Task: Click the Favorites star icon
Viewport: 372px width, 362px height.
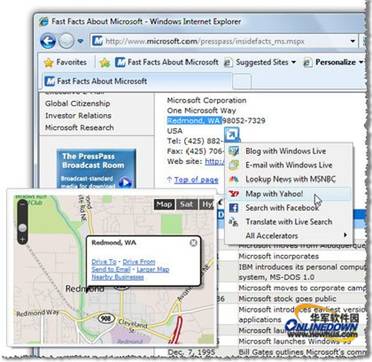Action: click(49, 63)
